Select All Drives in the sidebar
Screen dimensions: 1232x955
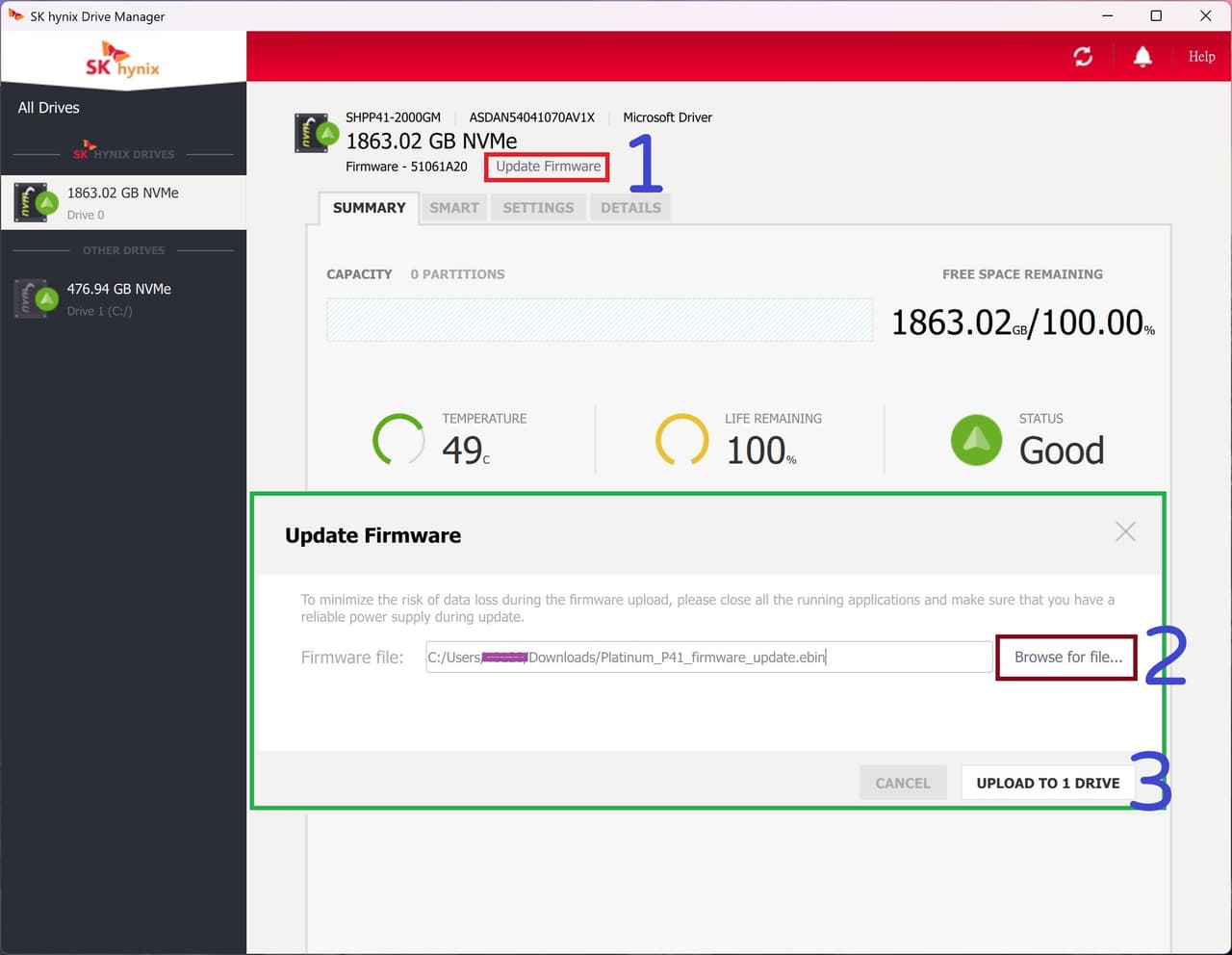click(49, 108)
